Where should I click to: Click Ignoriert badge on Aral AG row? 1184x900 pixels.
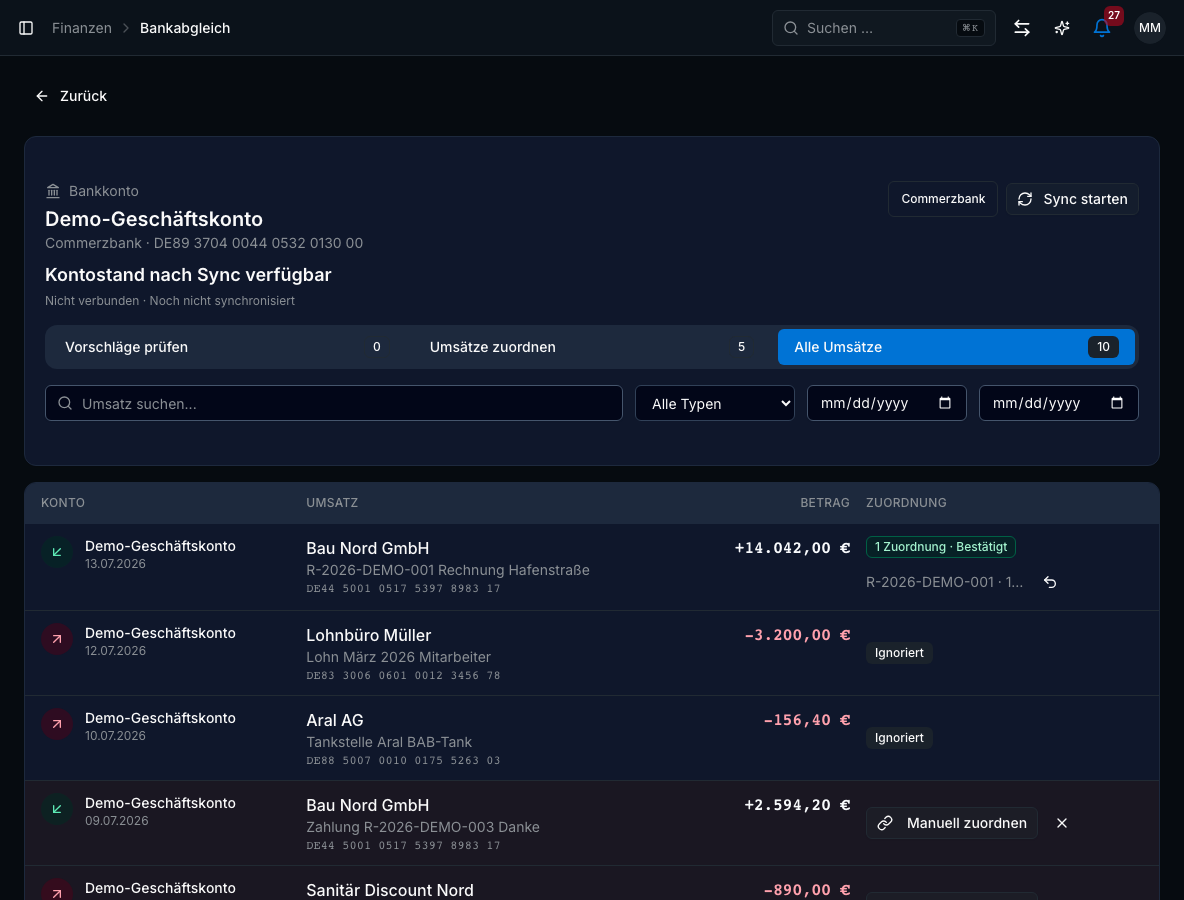[899, 738]
